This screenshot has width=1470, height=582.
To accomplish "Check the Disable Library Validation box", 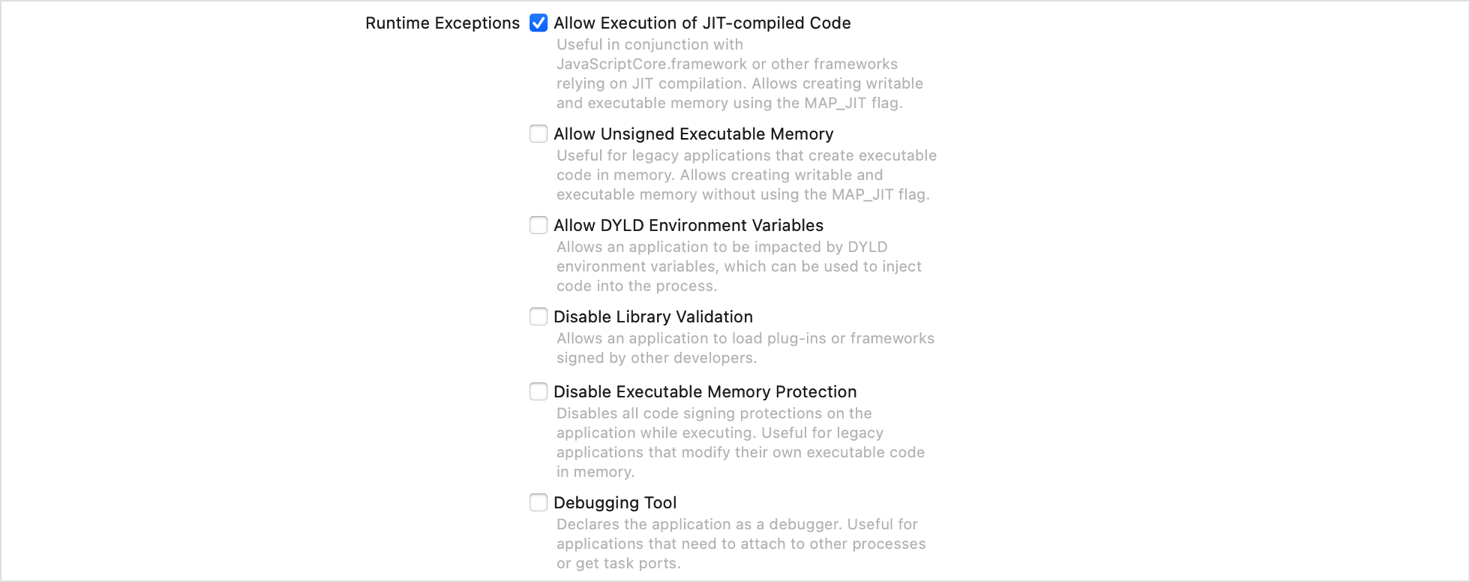I will [x=538, y=317].
